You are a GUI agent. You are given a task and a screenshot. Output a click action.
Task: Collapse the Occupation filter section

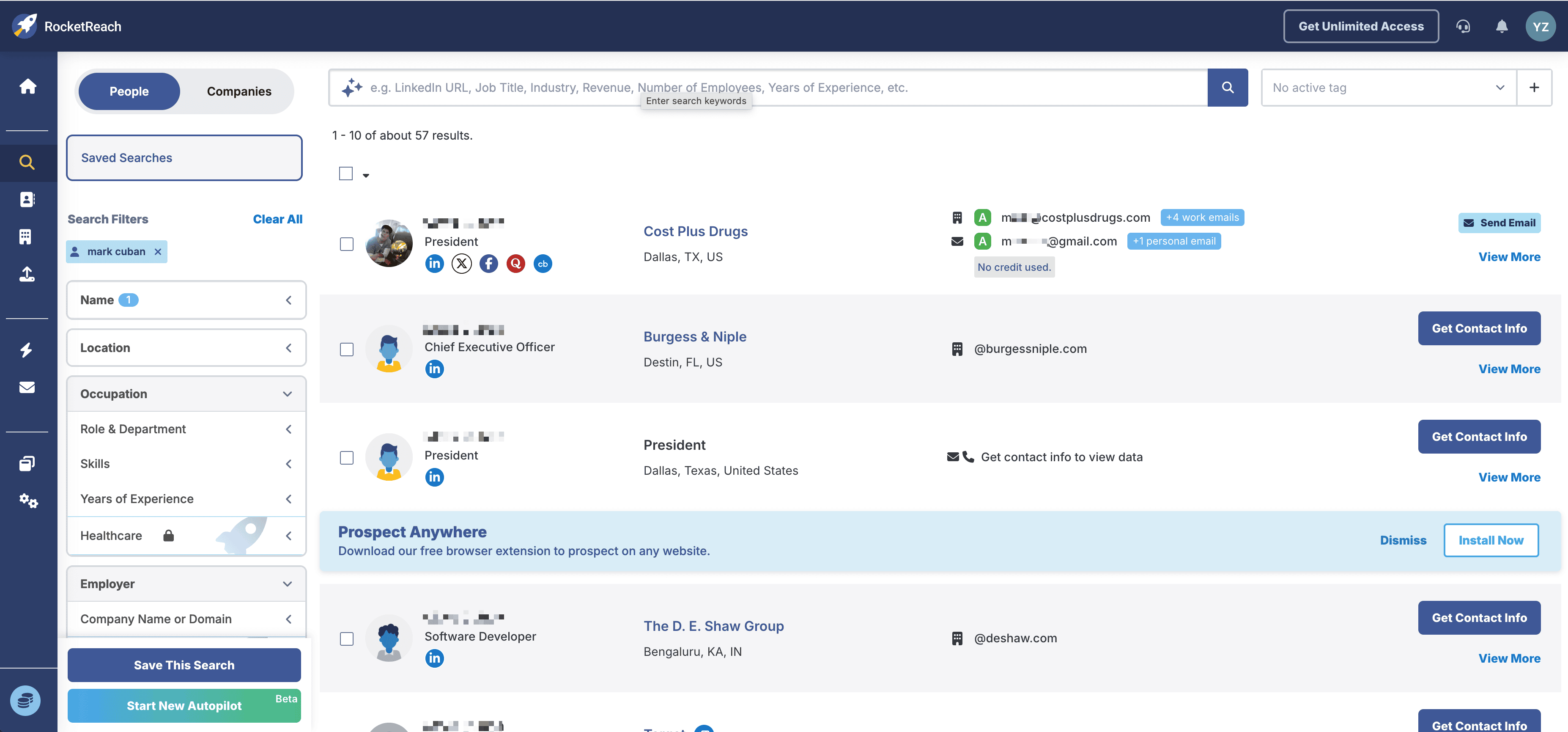pyautogui.click(x=186, y=394)
